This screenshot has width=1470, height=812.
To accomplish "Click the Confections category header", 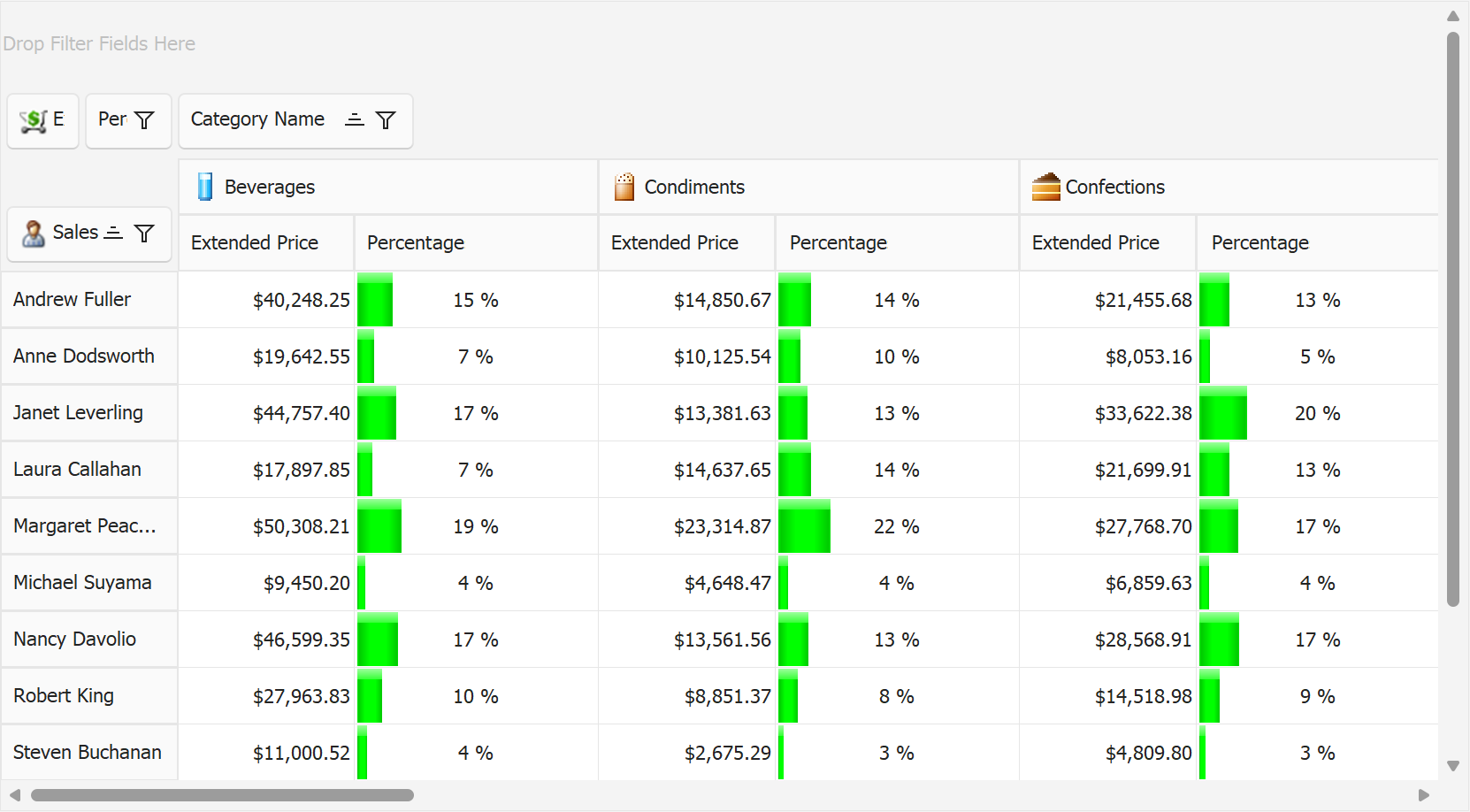I will 1114,187.
